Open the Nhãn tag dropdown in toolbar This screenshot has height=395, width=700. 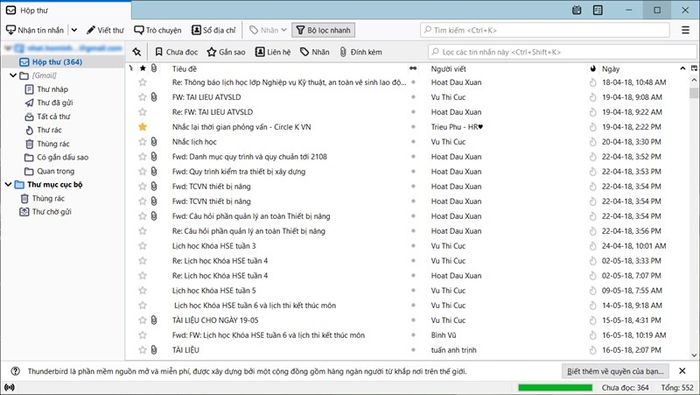point(268,30)
